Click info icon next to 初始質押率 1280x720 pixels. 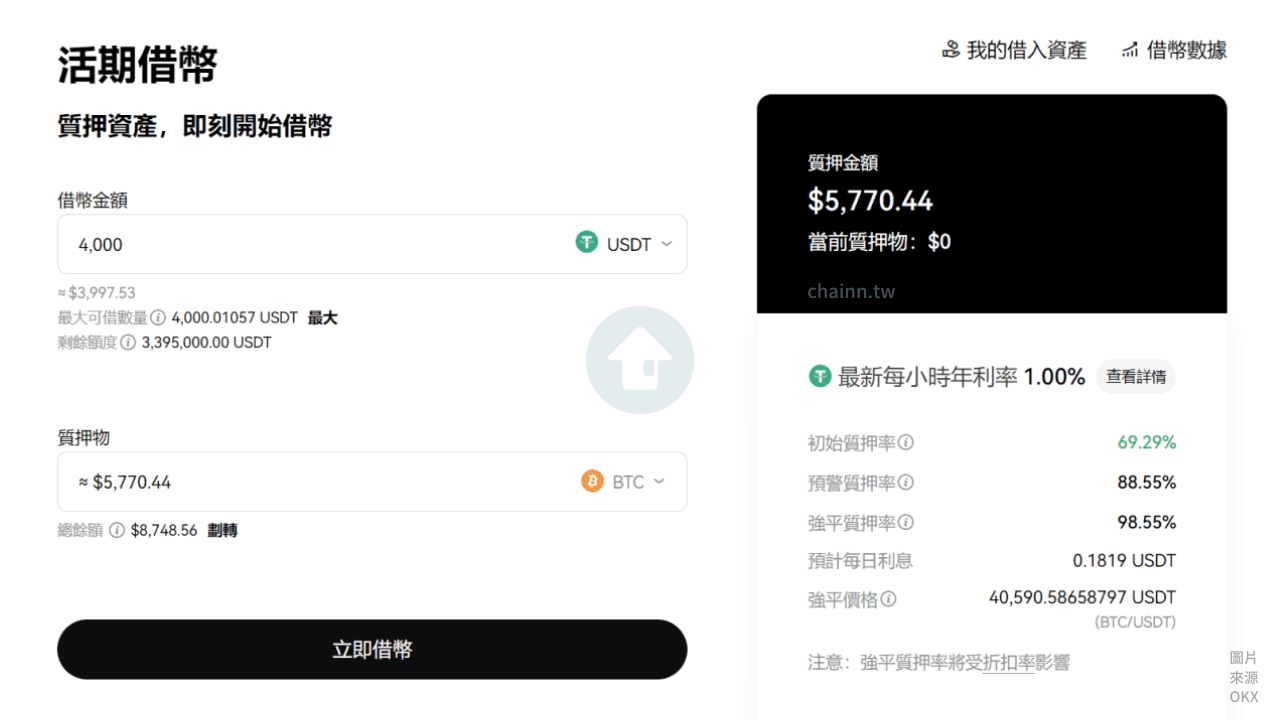[906, 442]
